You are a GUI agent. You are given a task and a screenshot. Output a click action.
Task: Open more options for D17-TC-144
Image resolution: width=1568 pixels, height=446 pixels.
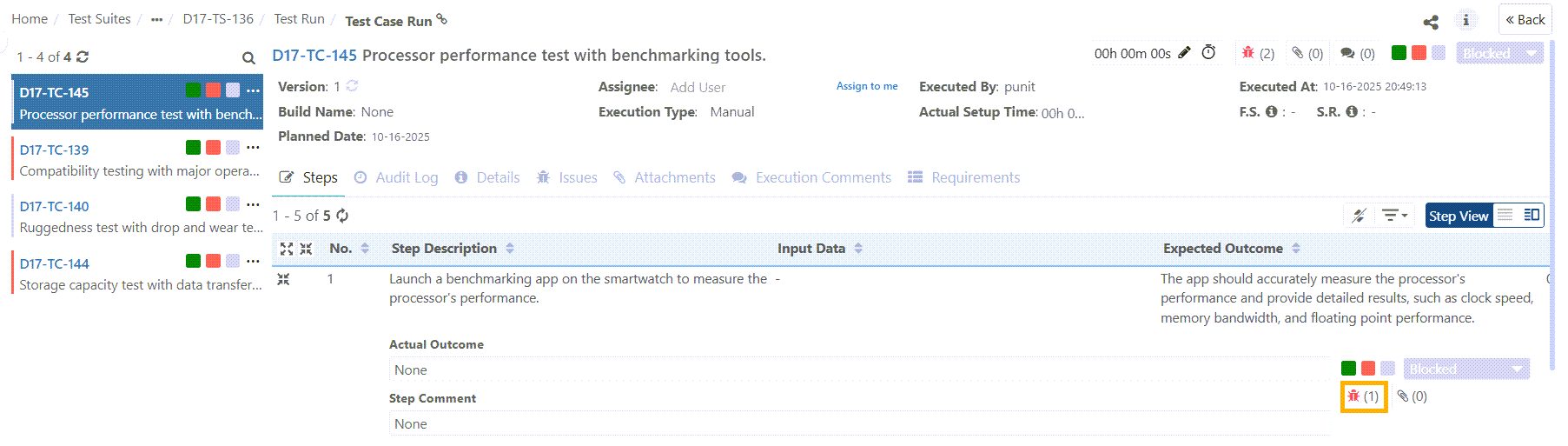click(253, 262)
